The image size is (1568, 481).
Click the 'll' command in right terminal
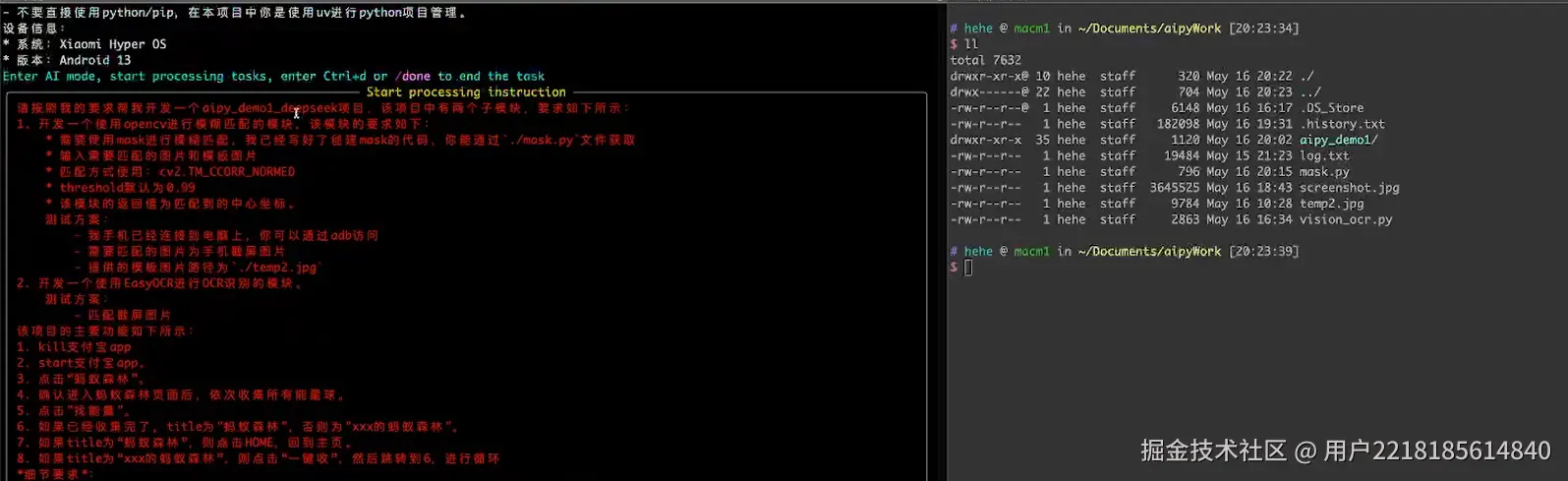(971, 44)
